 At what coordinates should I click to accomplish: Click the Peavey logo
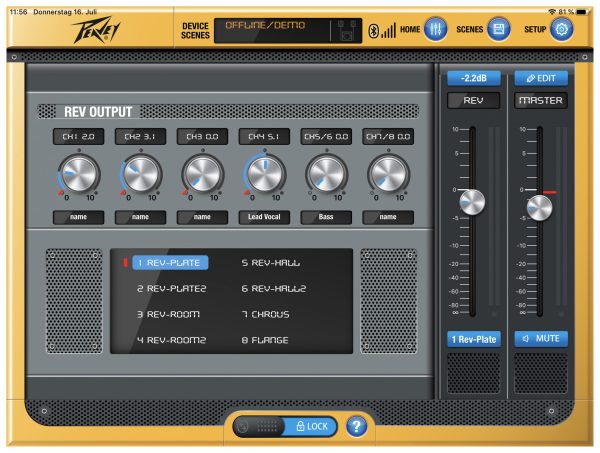point(96,30)
